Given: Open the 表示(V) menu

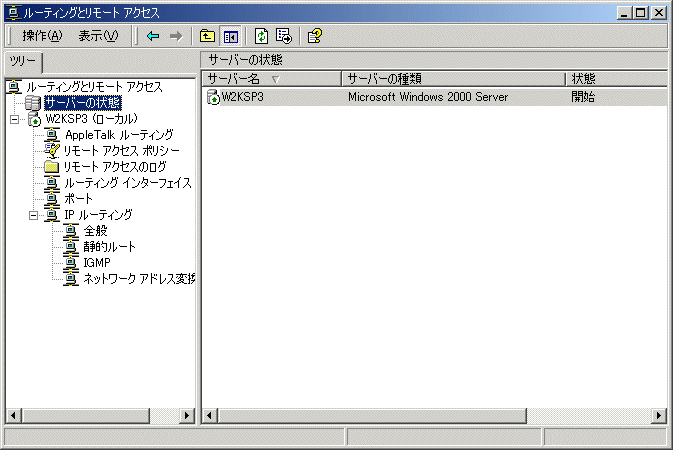Looking at the screenshot, I should pyautogui.click(x=98, y=36).
